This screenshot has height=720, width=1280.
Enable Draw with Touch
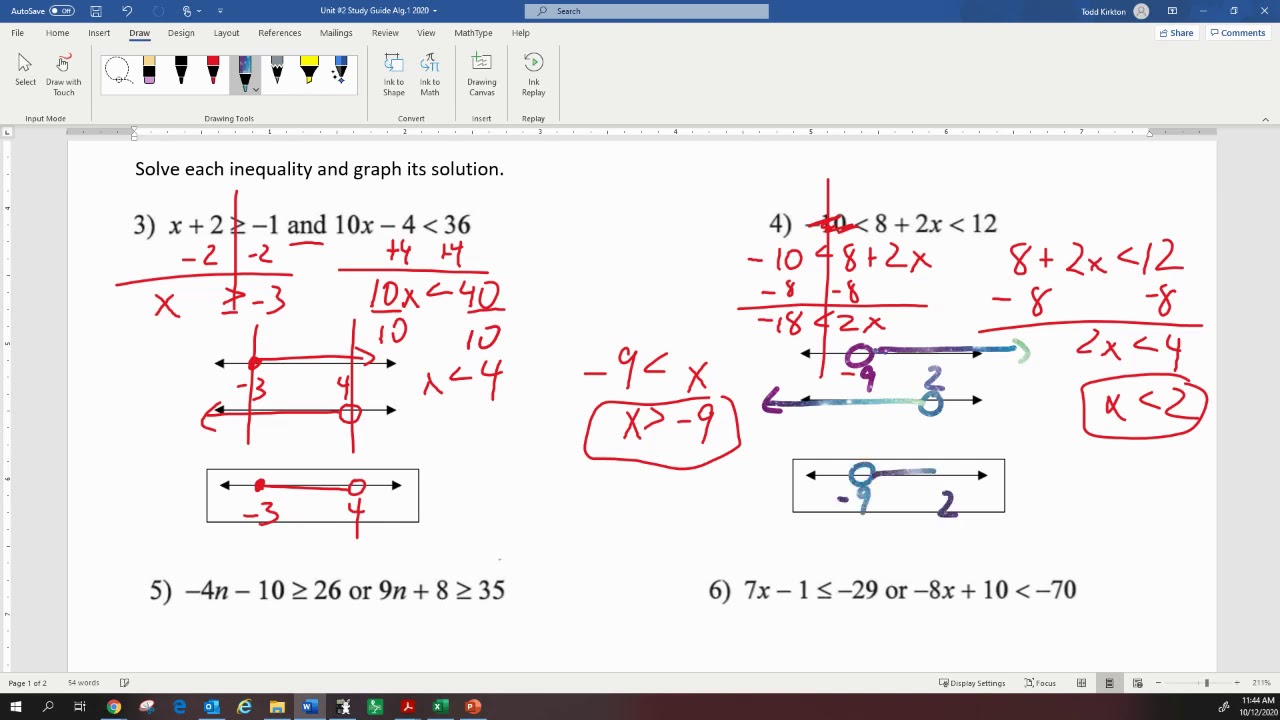click(x=63, y=75)
